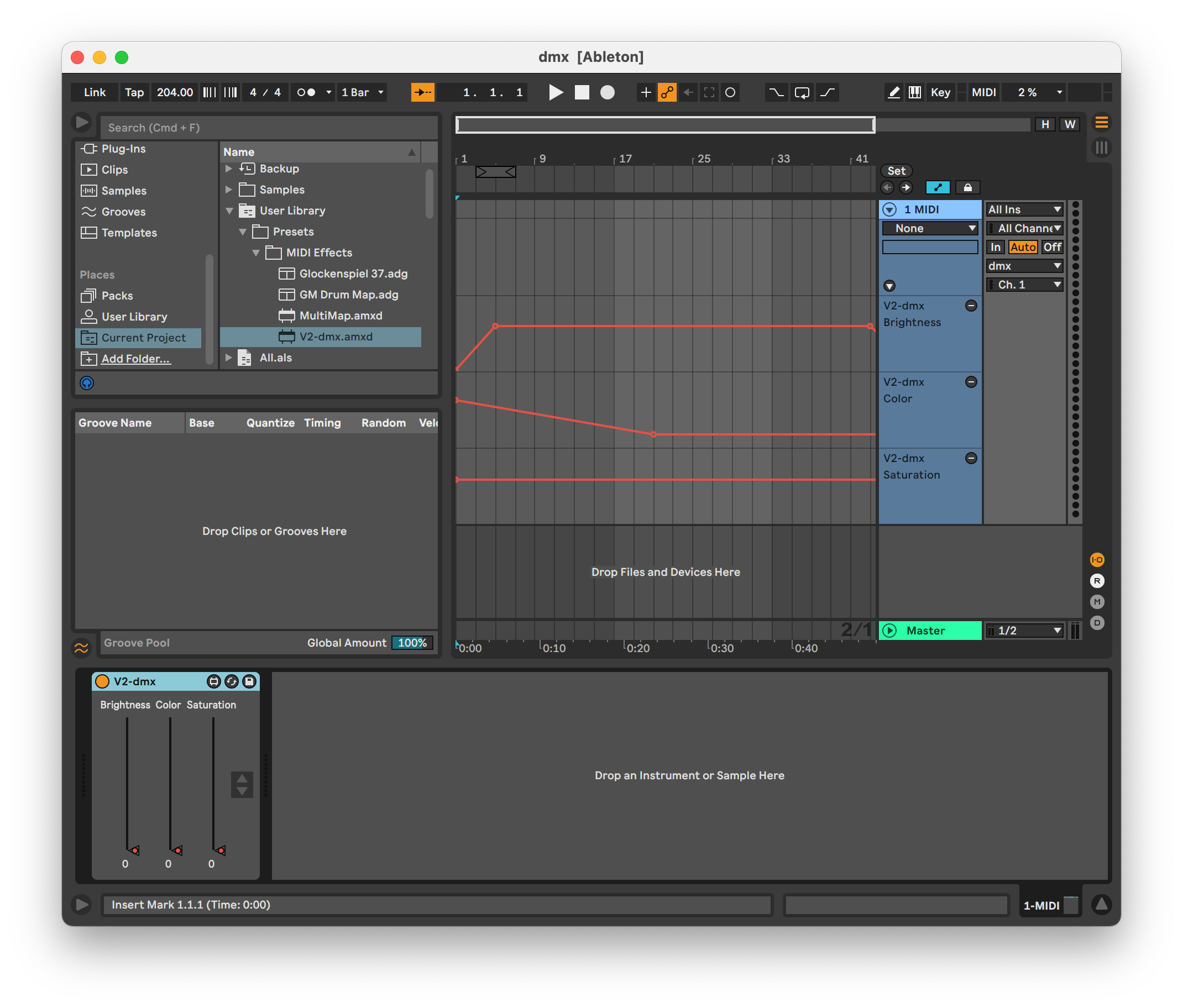Set track monitoring to In
The image size is (1183, 1008).
995,247
